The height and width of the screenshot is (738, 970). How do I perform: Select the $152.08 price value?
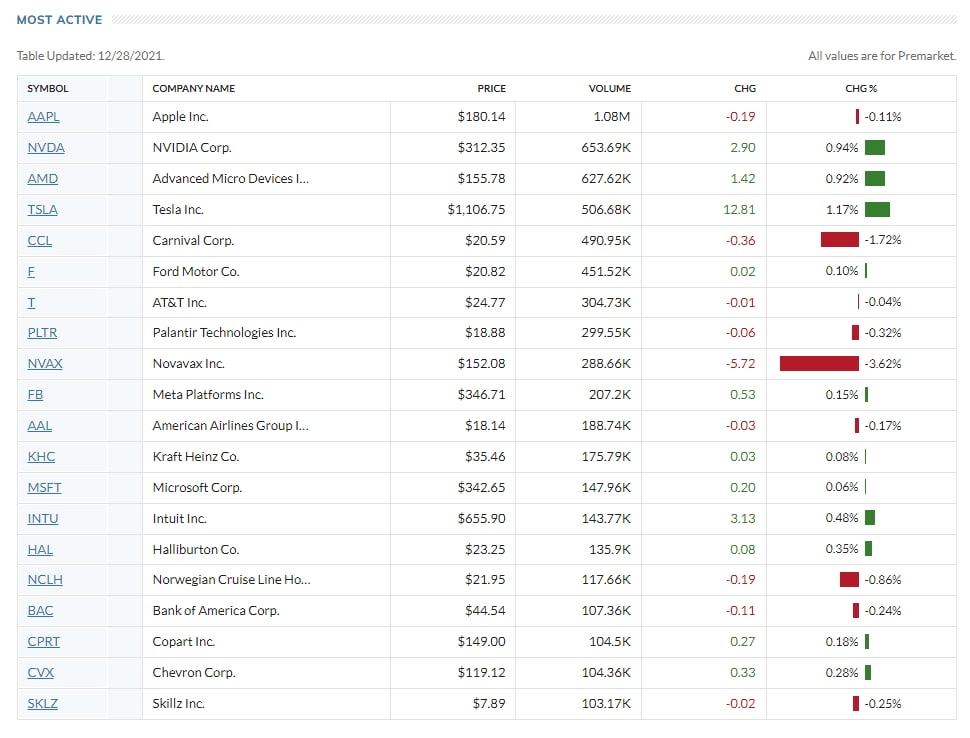(481, 363)
